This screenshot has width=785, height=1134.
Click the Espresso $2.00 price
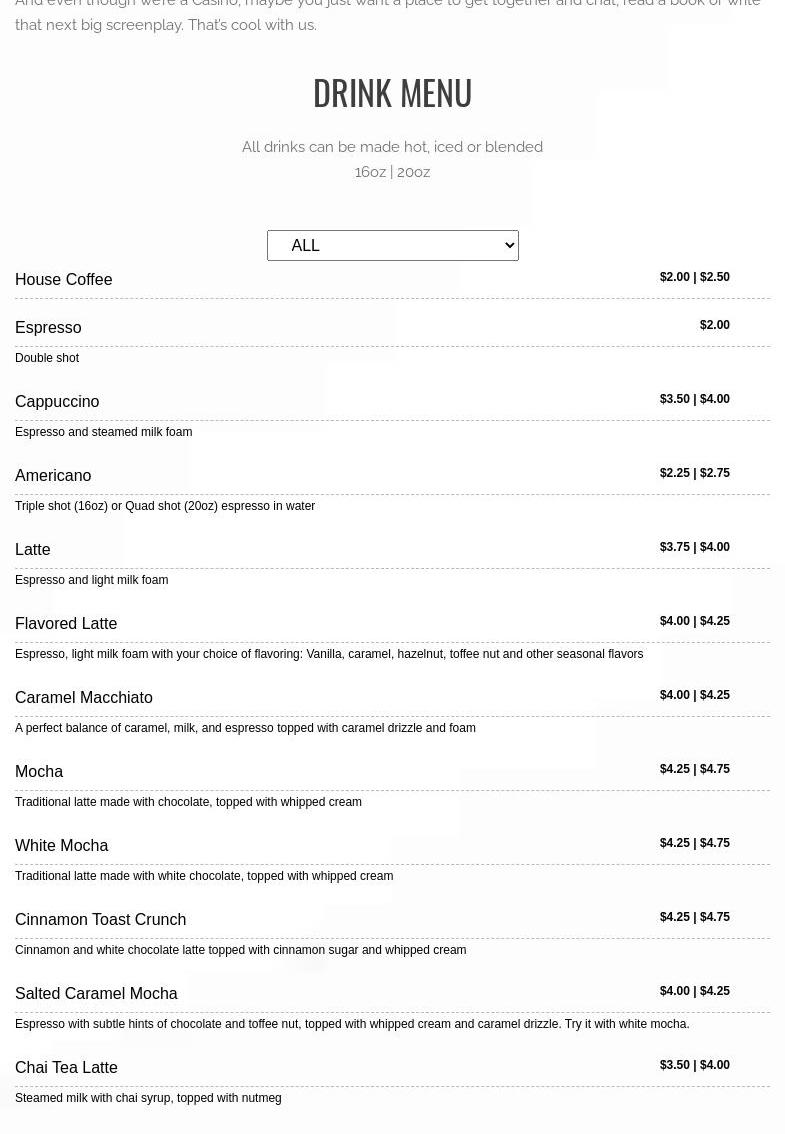pyautogui.click(x=715, y=325)
